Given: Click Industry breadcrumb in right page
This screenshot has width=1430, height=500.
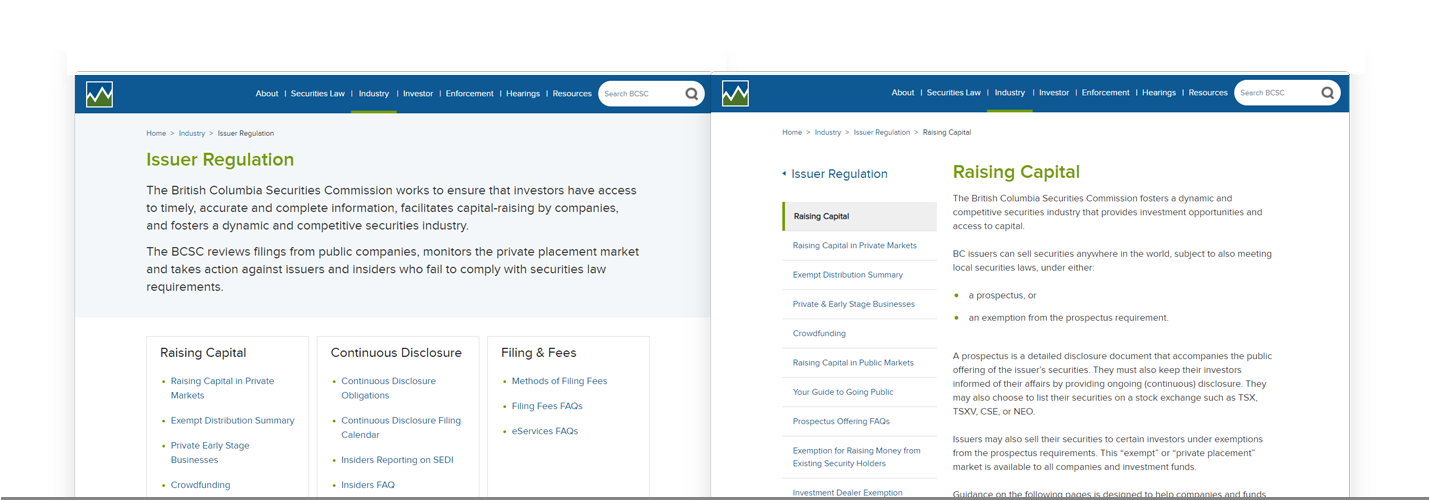Looking at the screenshot, I should pyautogui.click(x=828, y=132).
